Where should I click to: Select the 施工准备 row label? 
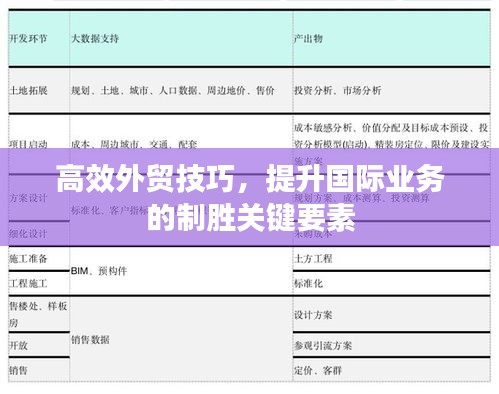[x=29, y=259]
